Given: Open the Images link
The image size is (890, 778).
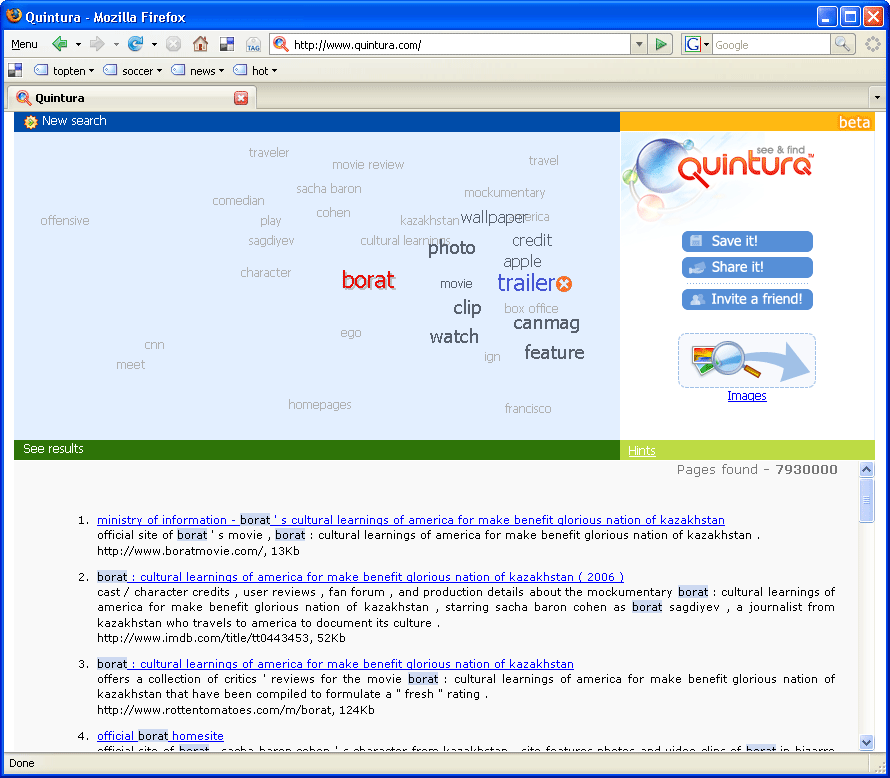Looking at the screenshot, I should tap(746, 396).
